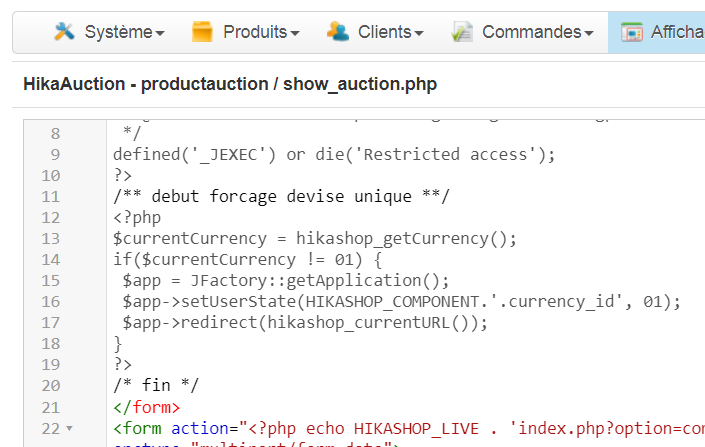
Task: Expand the Clients dropdown caret
Action: pyautogui.click(x=419, y=33)
